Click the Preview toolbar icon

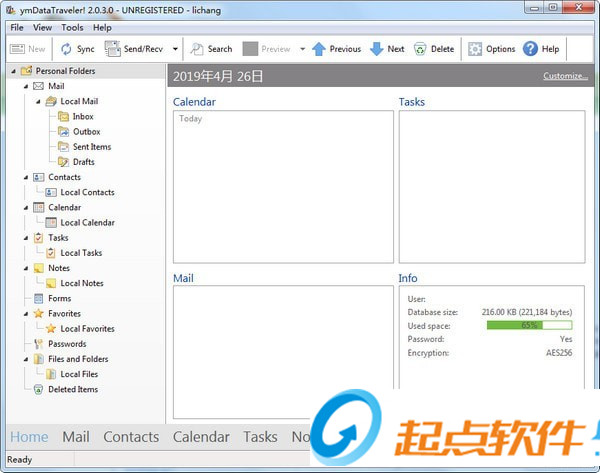(250, 49)
